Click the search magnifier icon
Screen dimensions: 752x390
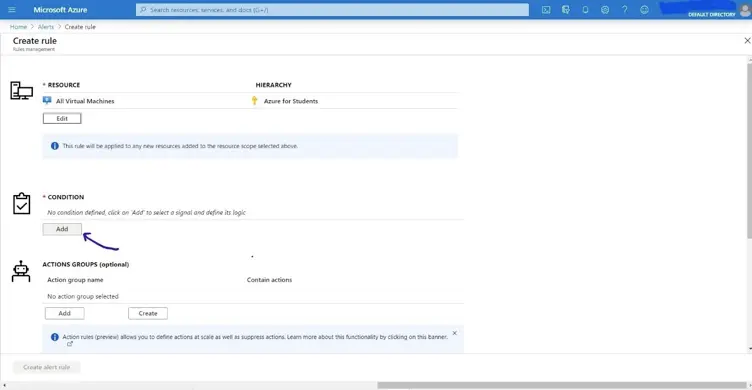[x=142, y=10]
